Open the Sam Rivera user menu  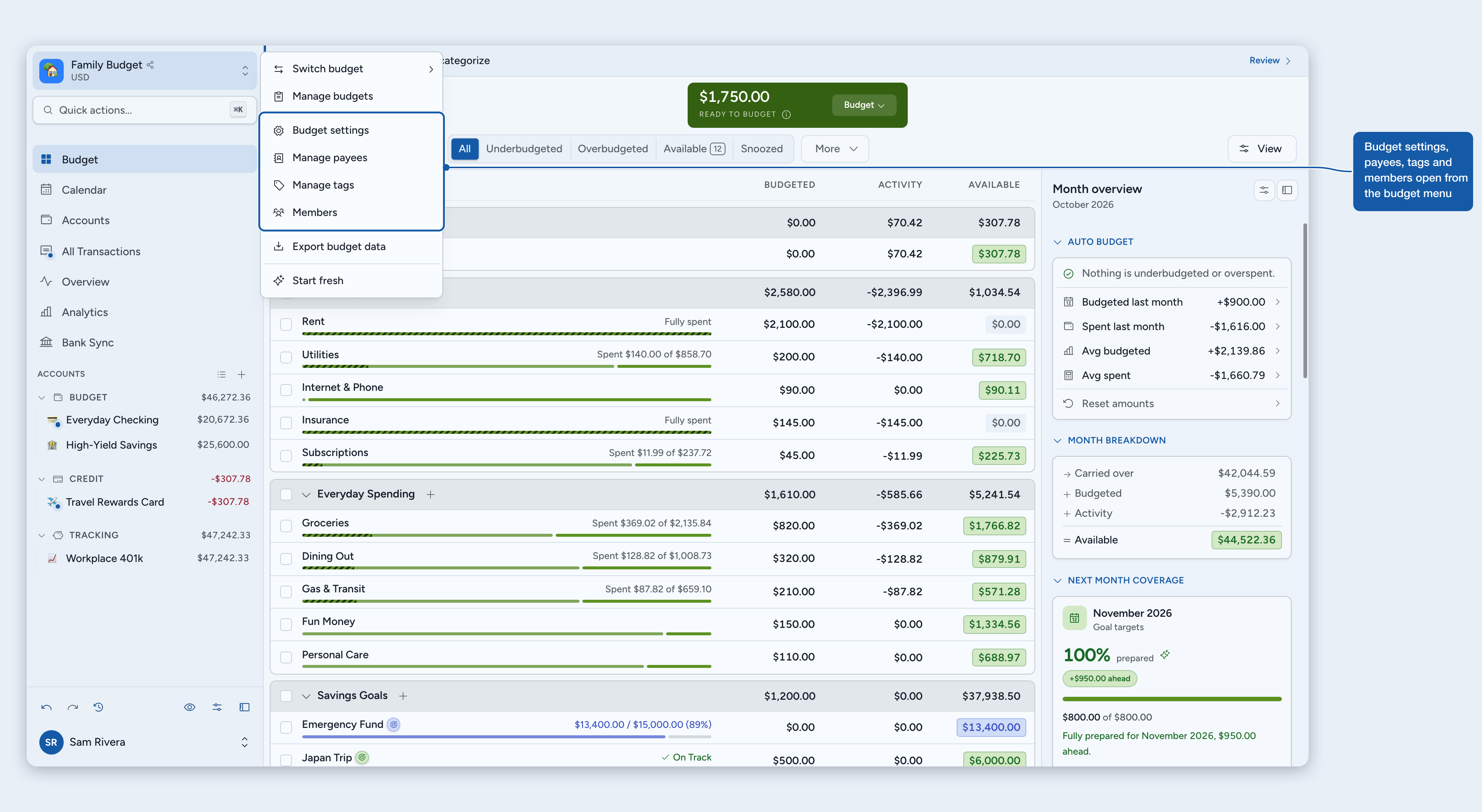144,742
